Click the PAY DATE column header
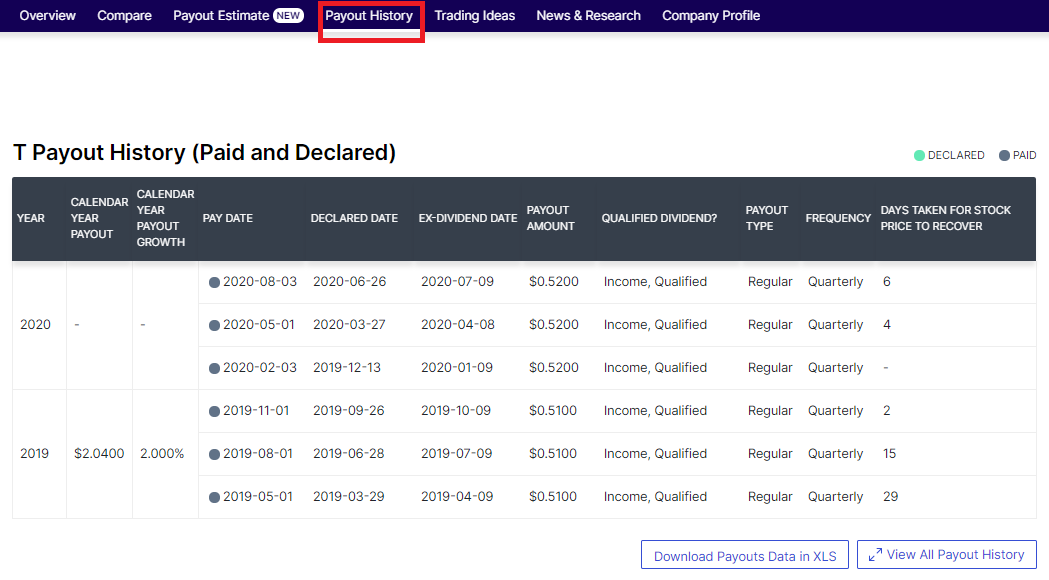The width and height of the screenshot is (1049, 580). coord(227,218)
